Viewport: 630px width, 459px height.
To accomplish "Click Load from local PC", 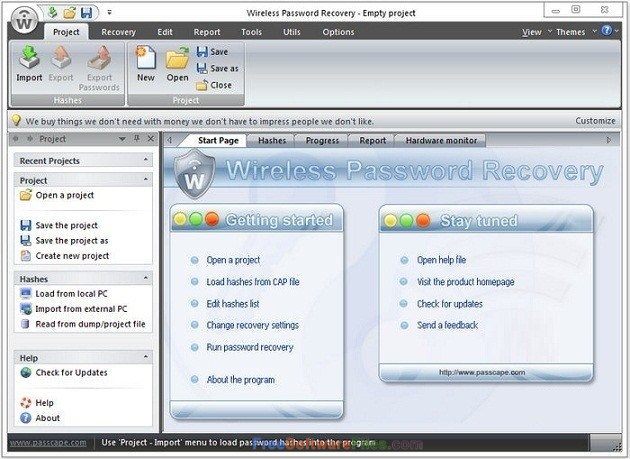I will point(63,294).
